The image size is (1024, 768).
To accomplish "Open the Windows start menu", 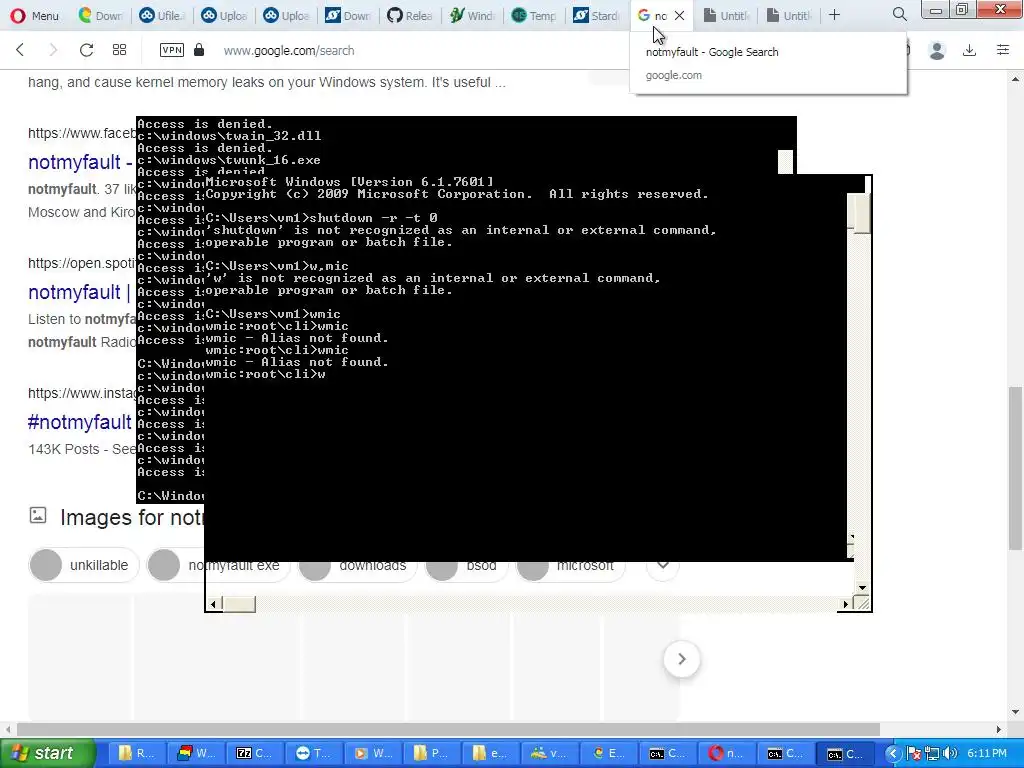I will tap(47, 753).
